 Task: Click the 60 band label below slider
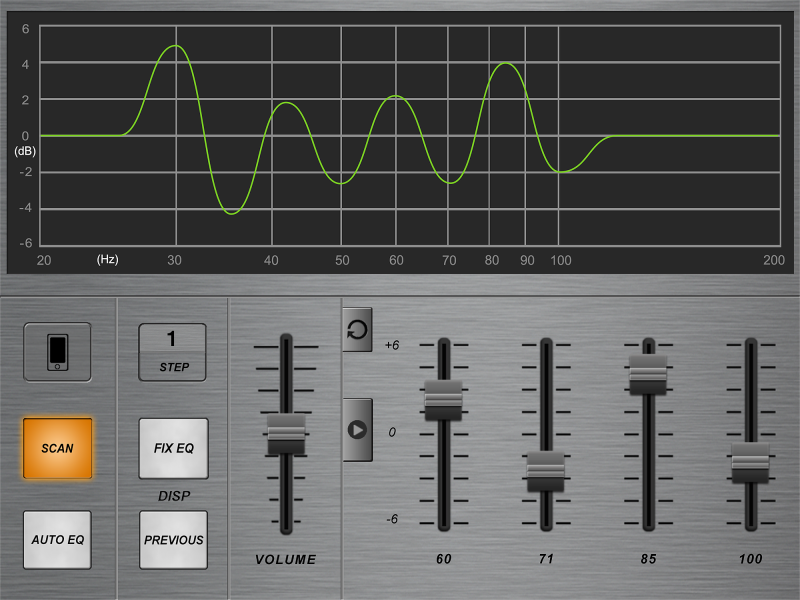coord(443,559)
